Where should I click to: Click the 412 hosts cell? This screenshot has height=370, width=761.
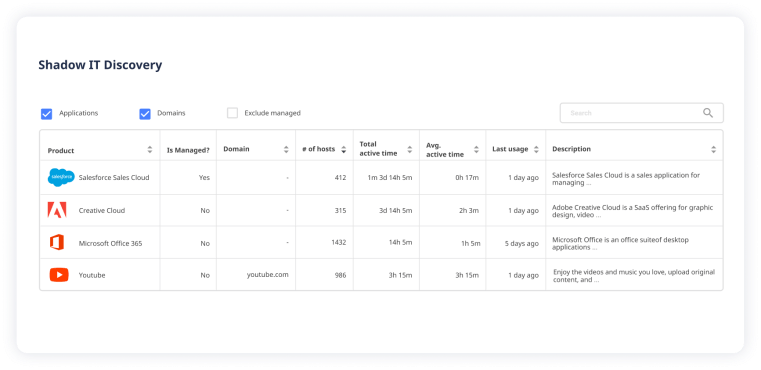tap(340, 178)
